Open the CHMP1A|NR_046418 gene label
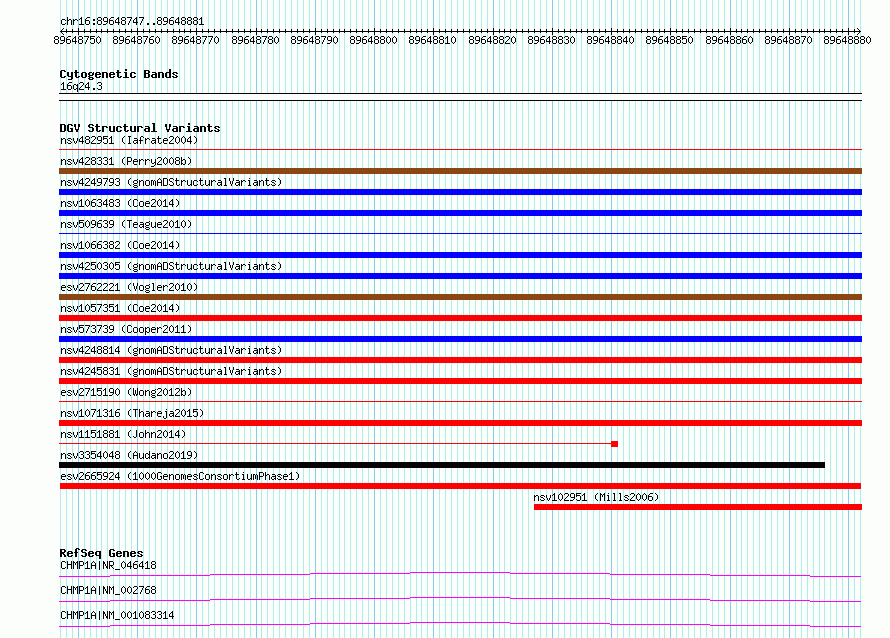This screenshot has width=890, height=638. [x=108, y=565]
